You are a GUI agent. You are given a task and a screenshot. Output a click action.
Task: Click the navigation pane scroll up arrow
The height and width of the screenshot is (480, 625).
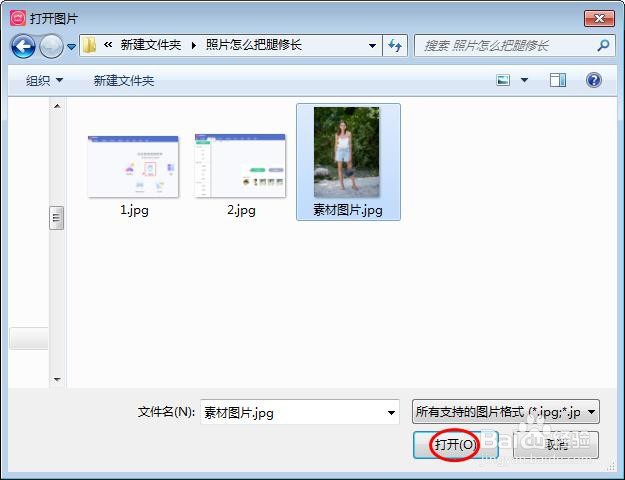pos(57,106)
